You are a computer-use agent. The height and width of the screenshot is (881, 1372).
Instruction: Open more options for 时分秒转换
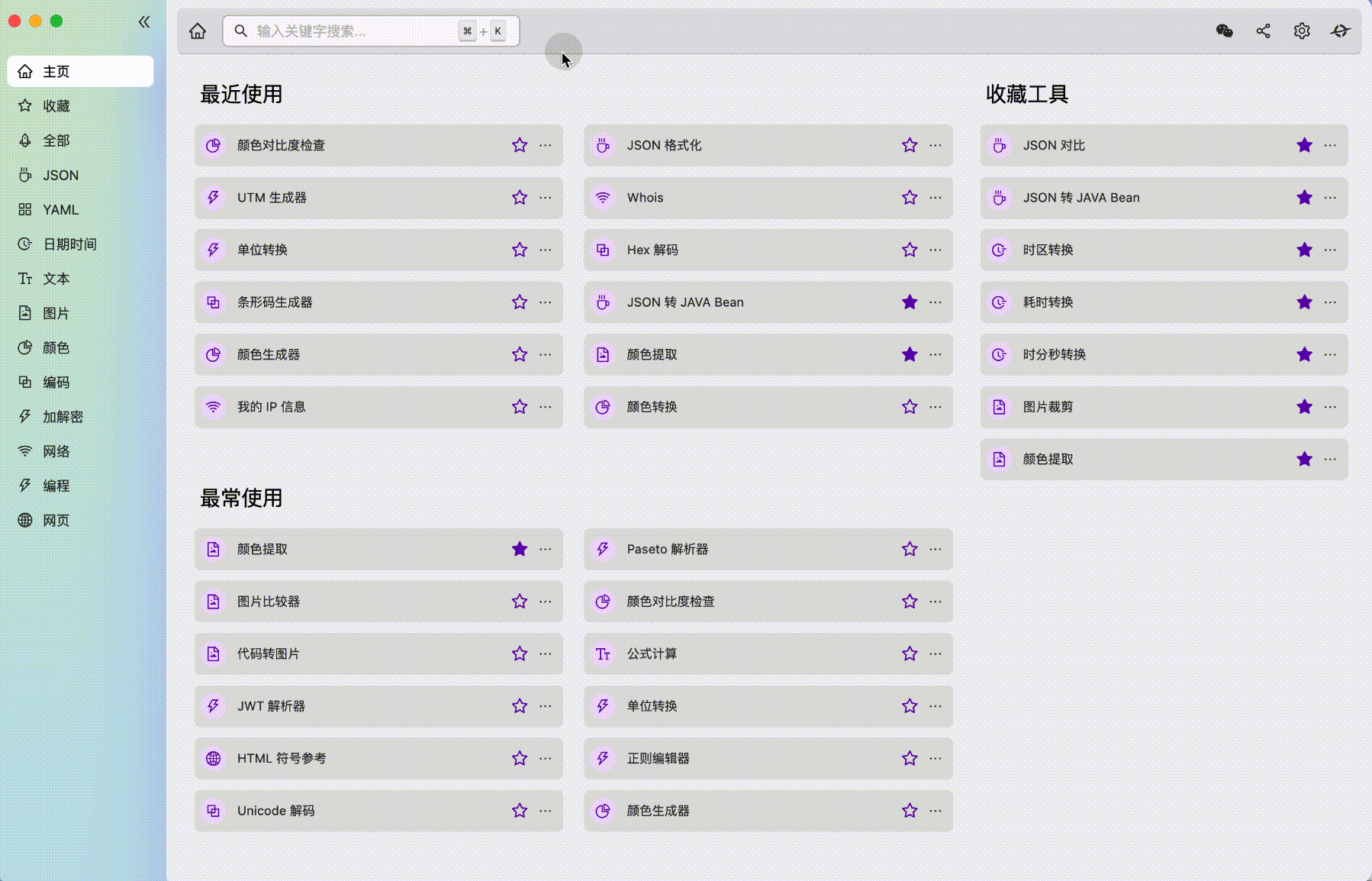click(x=1331, y=354)
